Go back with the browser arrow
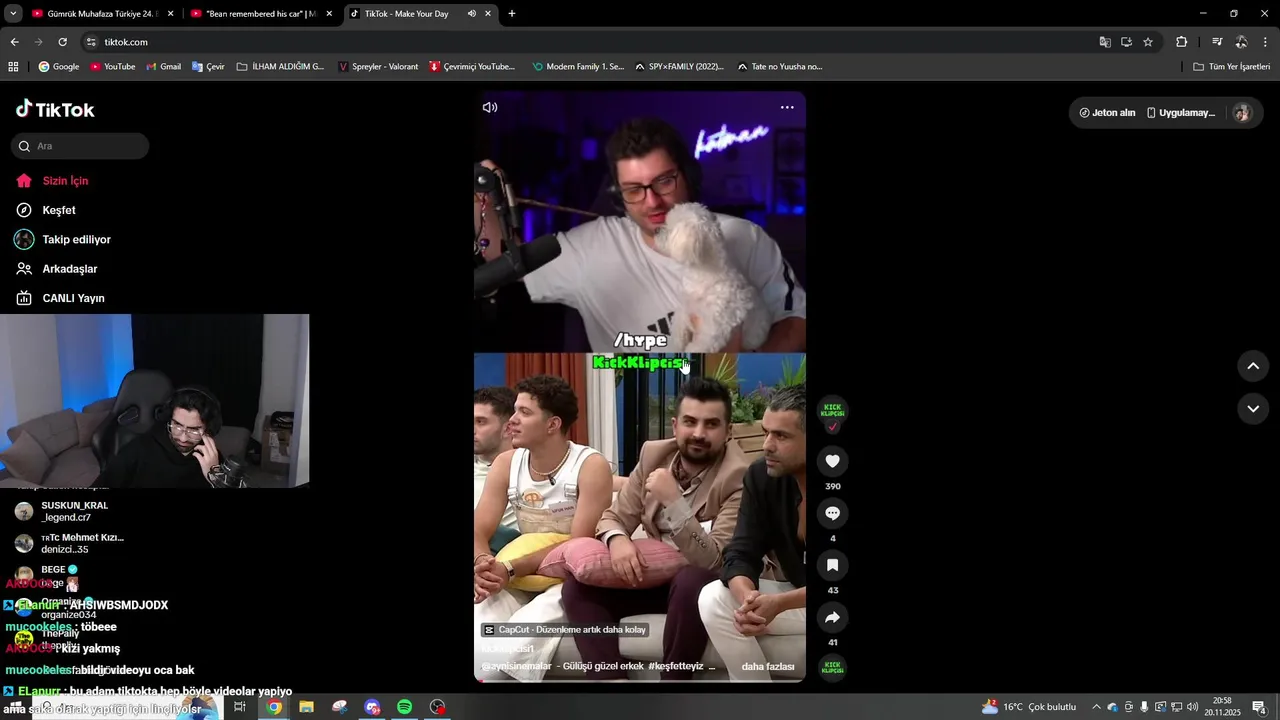Image resolution: width=1280 pixels, height=720 pixels. click(14, 42)
